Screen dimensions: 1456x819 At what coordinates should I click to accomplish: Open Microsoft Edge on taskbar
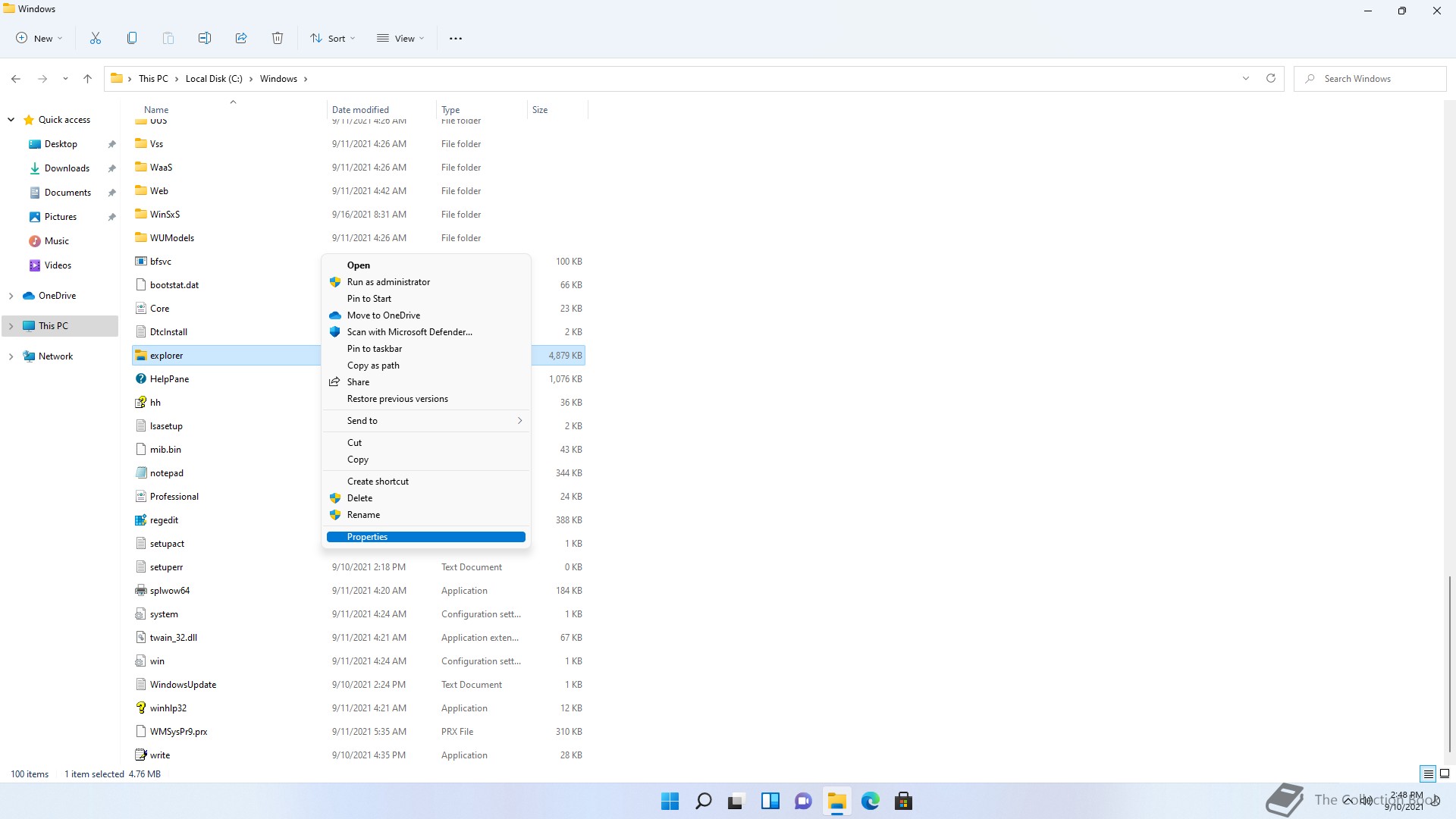pyautogui.click(x=870, y=801)
